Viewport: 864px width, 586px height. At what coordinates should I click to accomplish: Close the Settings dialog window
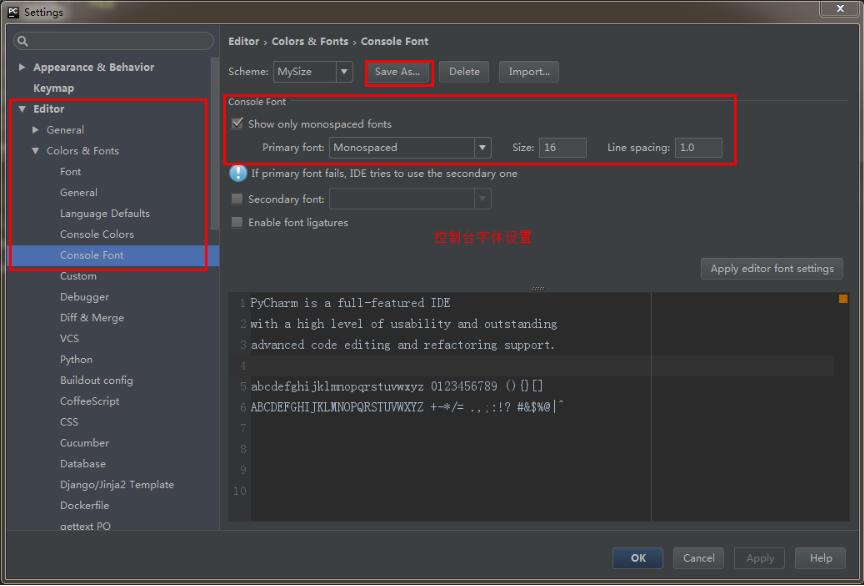[840, 9]
